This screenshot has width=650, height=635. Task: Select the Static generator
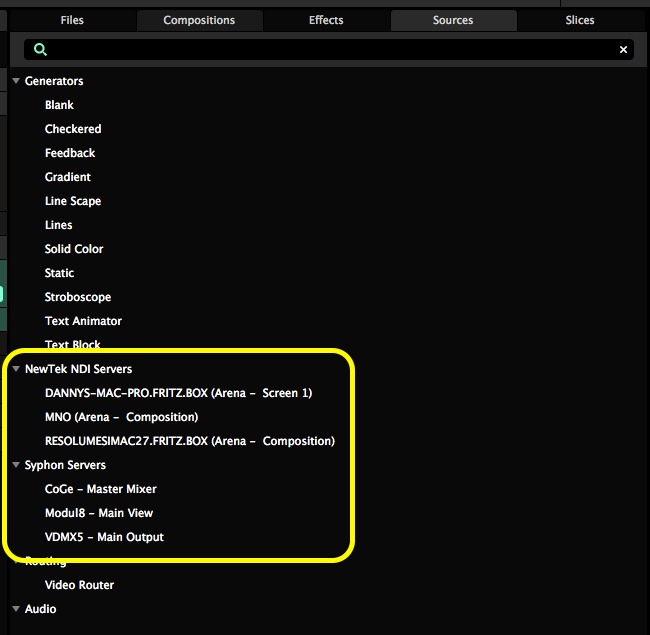[60, 273]
